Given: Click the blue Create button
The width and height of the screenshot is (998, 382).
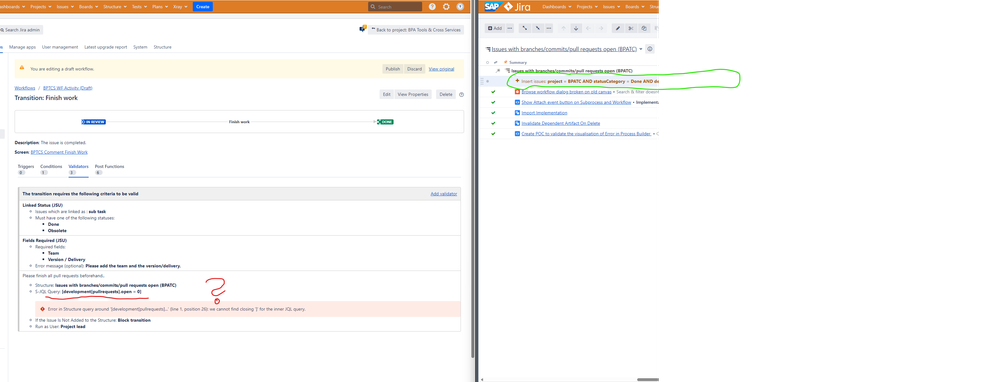Looking at the screenshot, I should (202, 6).
